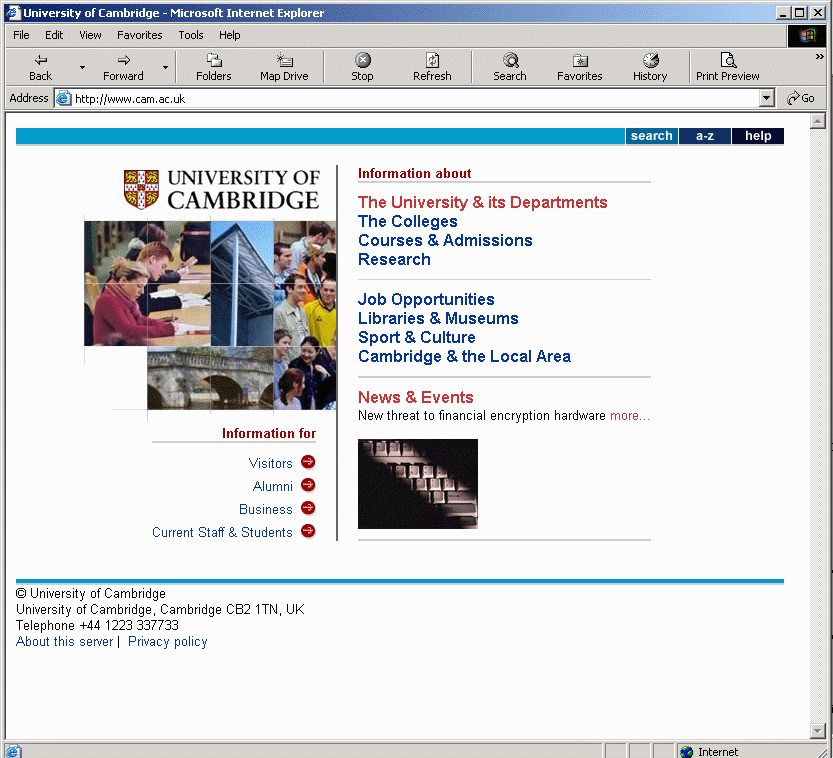
Task: Open Cambridge & the Local Area link
Action: coord(464,357)
